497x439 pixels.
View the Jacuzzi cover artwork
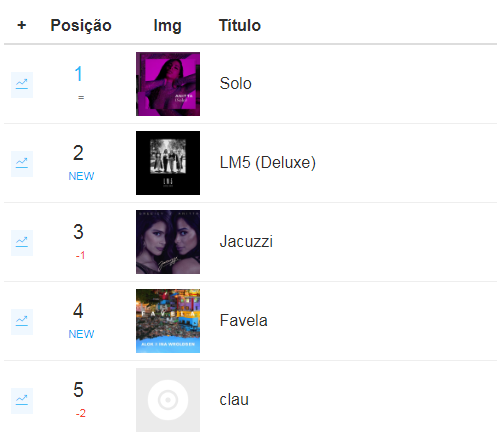pyautogui.click(x=168, y=242)
